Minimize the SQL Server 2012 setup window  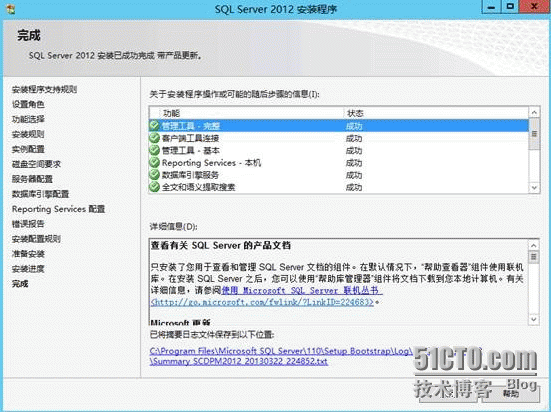(x=491, y=7)
